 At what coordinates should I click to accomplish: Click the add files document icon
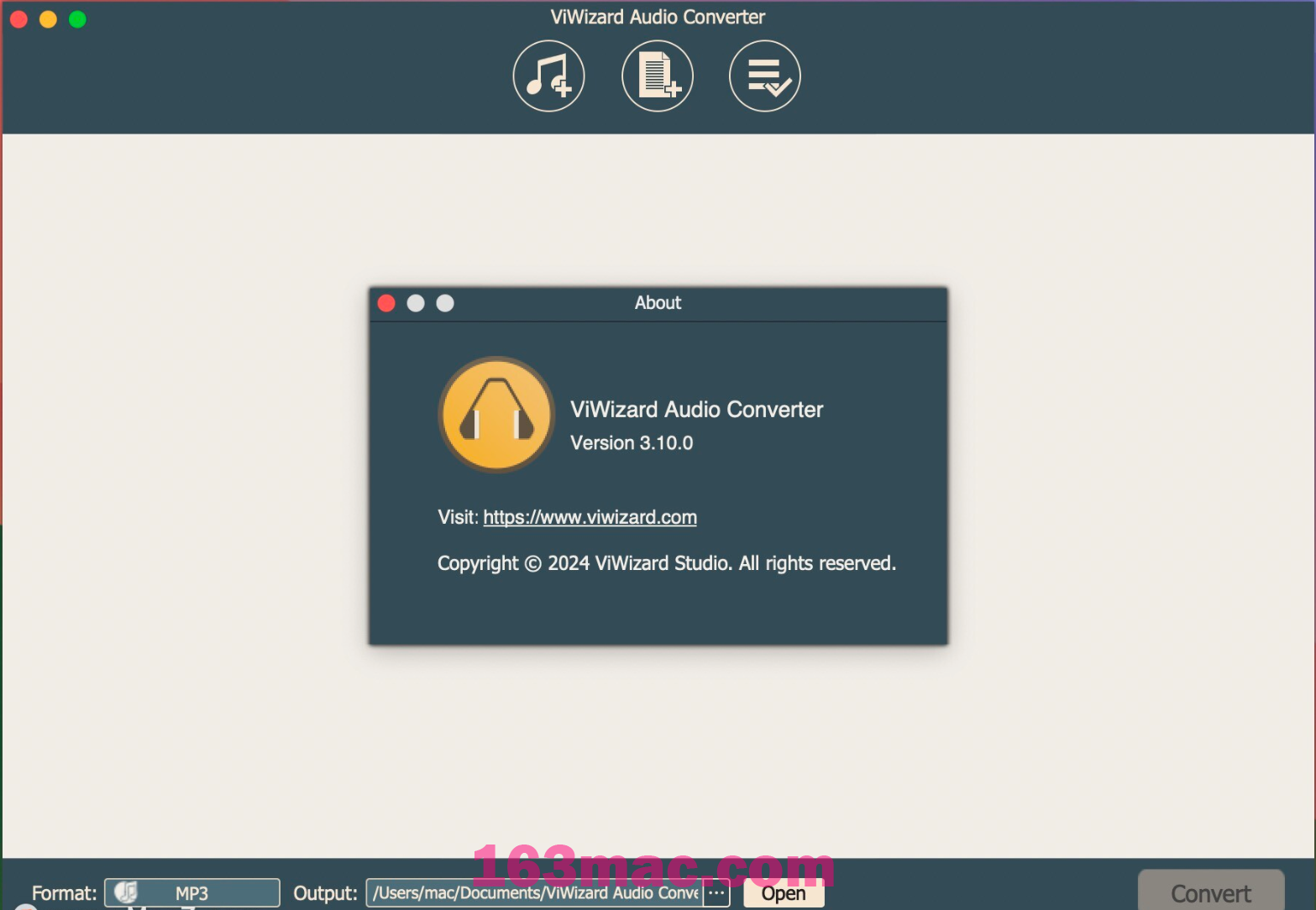point(657,76)
